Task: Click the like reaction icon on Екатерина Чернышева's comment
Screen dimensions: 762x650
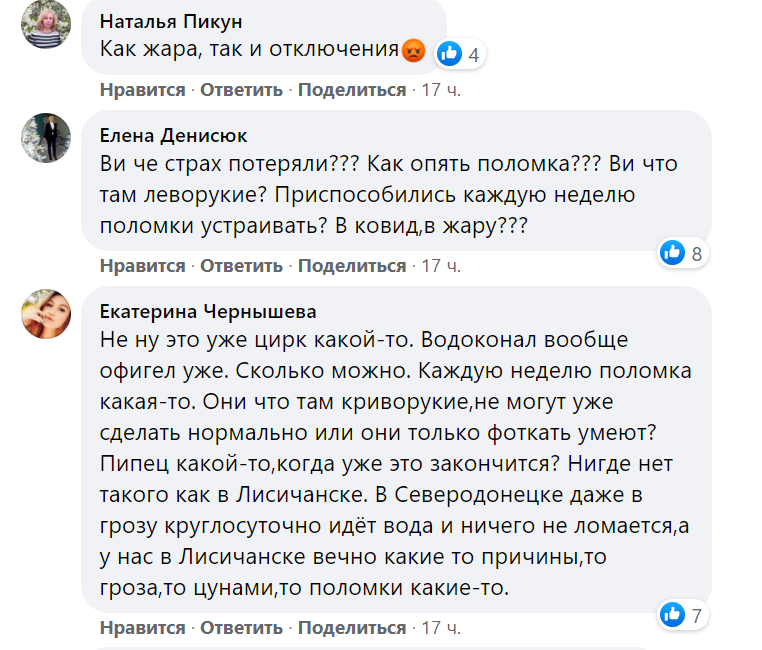Action: pos(672,614)
